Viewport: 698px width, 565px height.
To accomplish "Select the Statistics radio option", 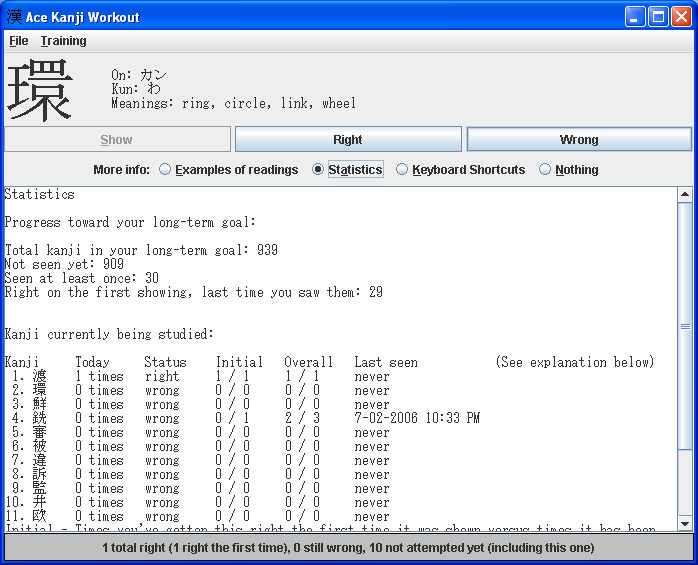I will pyautogui.click(x=318, y=170).
